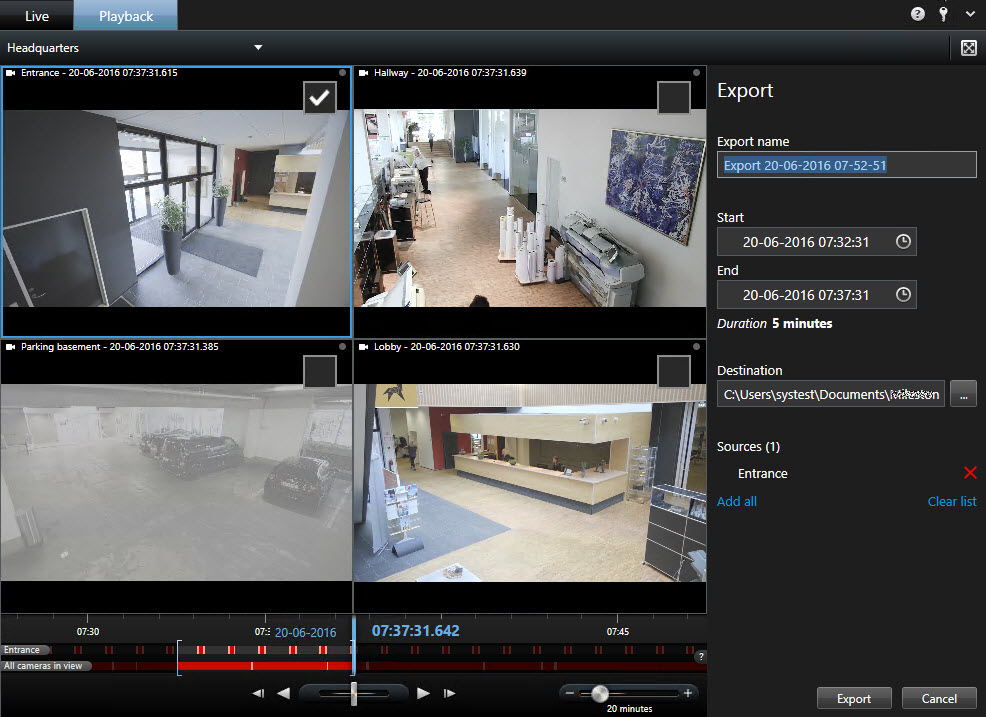Viewport: 986px width, 717px height.
Task: Click the Add all link
Action: 736,501
